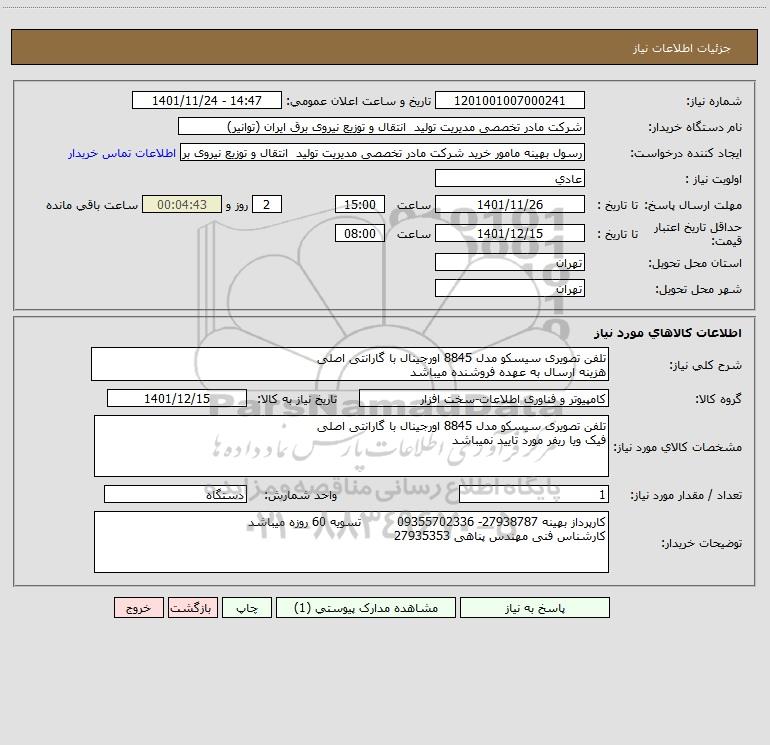Open مشاهده مدارک پیوستی (1) attachments
This screenshot has height=745, width=770.
click(x=366, y=608)
